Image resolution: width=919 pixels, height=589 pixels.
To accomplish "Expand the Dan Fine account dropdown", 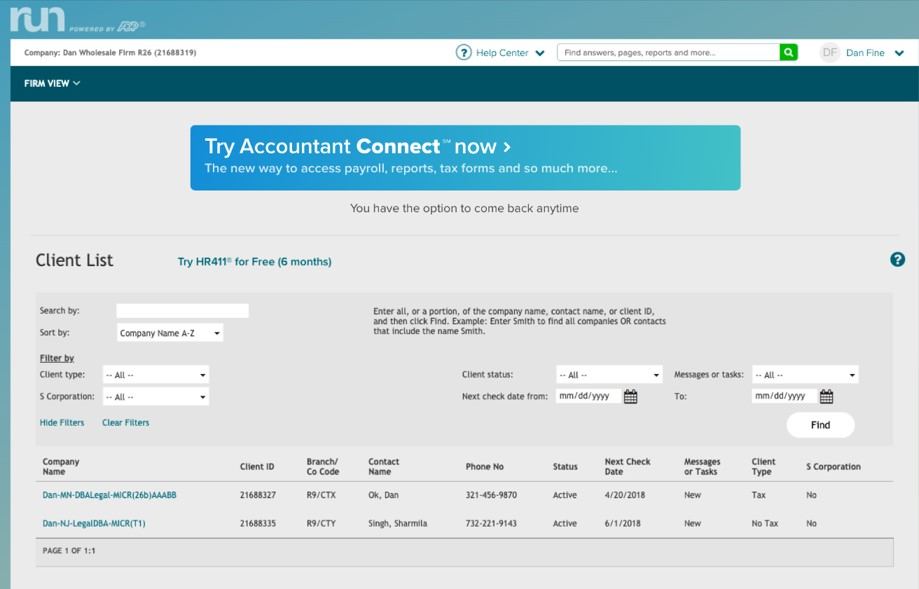I will tap(899, 53).
